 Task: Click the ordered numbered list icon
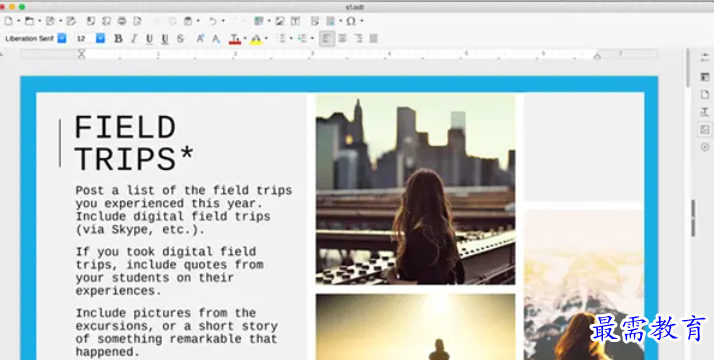click(302, 39)
